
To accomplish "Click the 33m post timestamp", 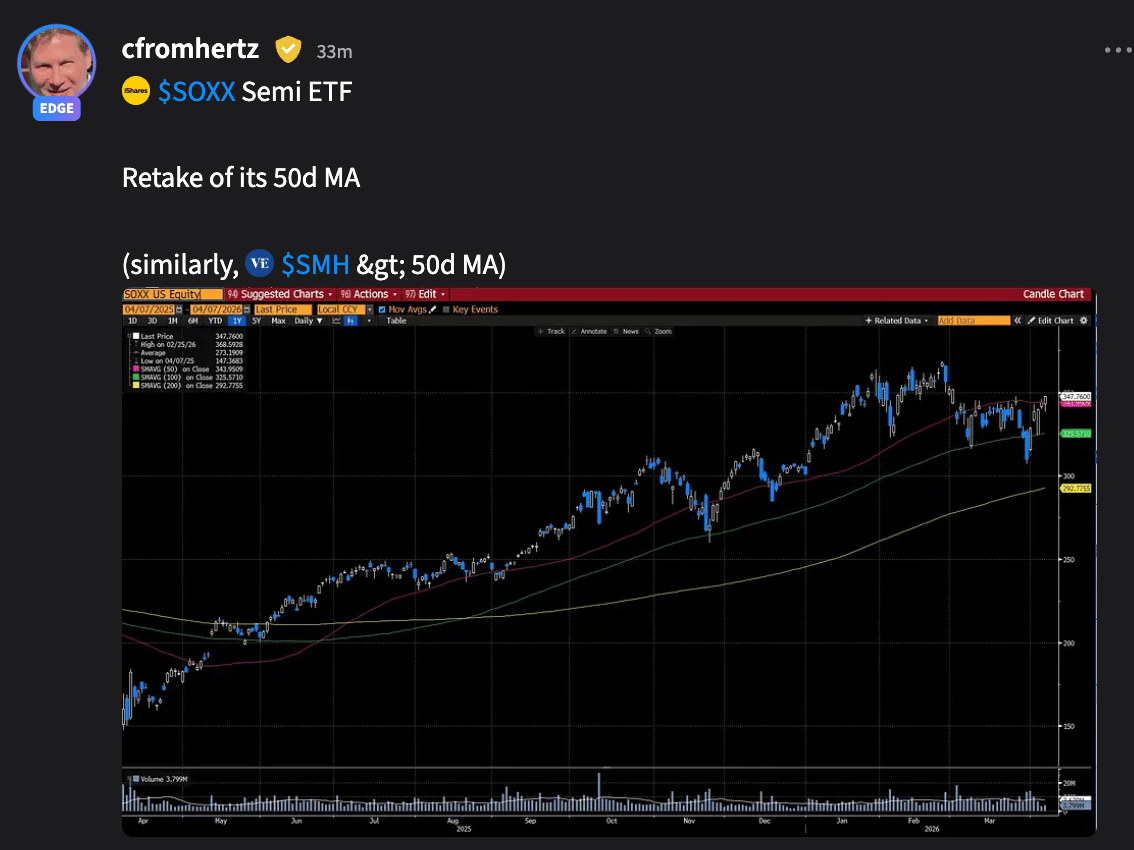I will [x=334, y=51].
